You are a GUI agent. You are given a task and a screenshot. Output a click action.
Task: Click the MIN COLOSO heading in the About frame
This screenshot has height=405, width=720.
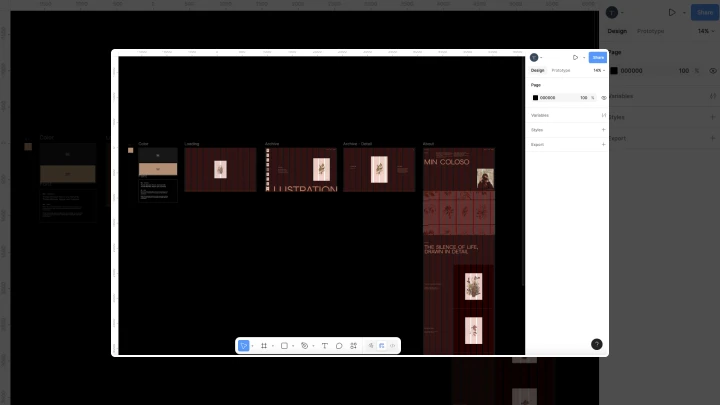[x=447, y=162]
